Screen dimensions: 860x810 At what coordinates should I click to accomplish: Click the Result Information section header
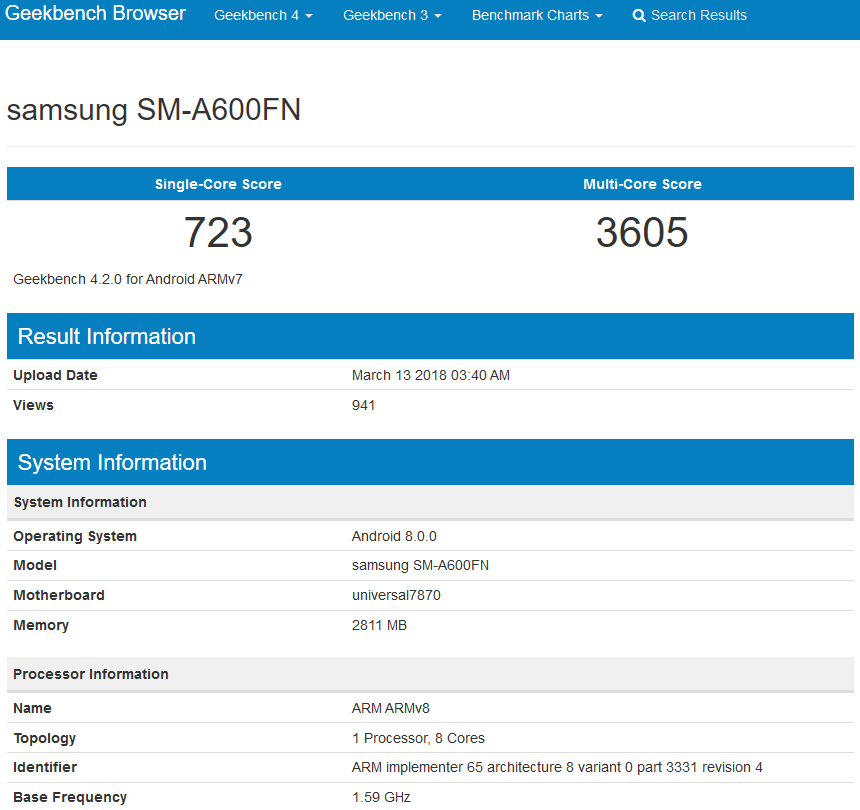(x=430, y=336)
